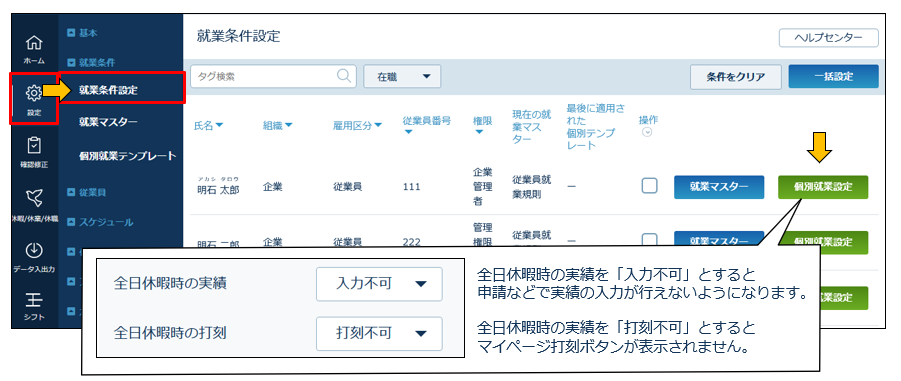Check the box for 明石 二郎 row
The width and height of the screenshot is (901, 381).
coord(649,240)
